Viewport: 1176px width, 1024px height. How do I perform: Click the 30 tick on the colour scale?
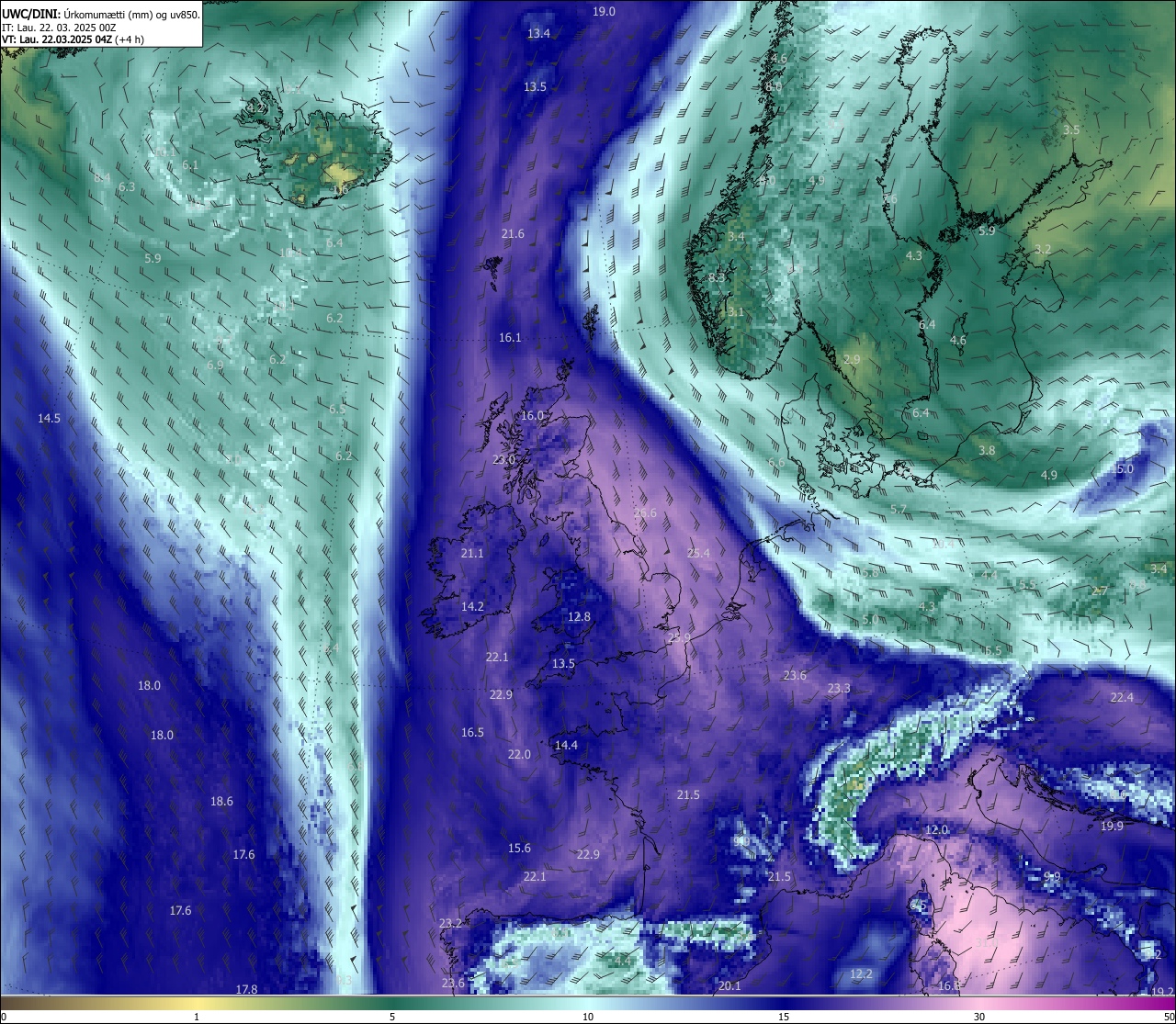pyautogui.click(x=979, y=1017)
